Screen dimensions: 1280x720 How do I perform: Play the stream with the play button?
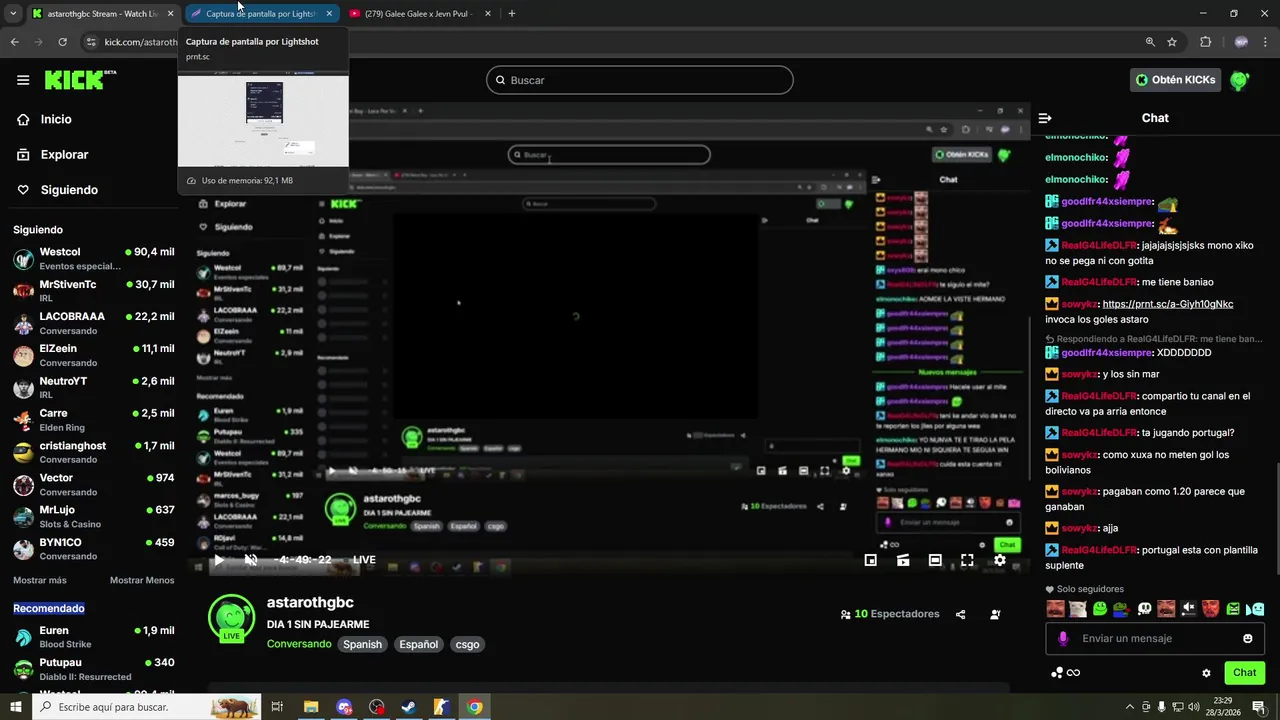coord(219,560)
